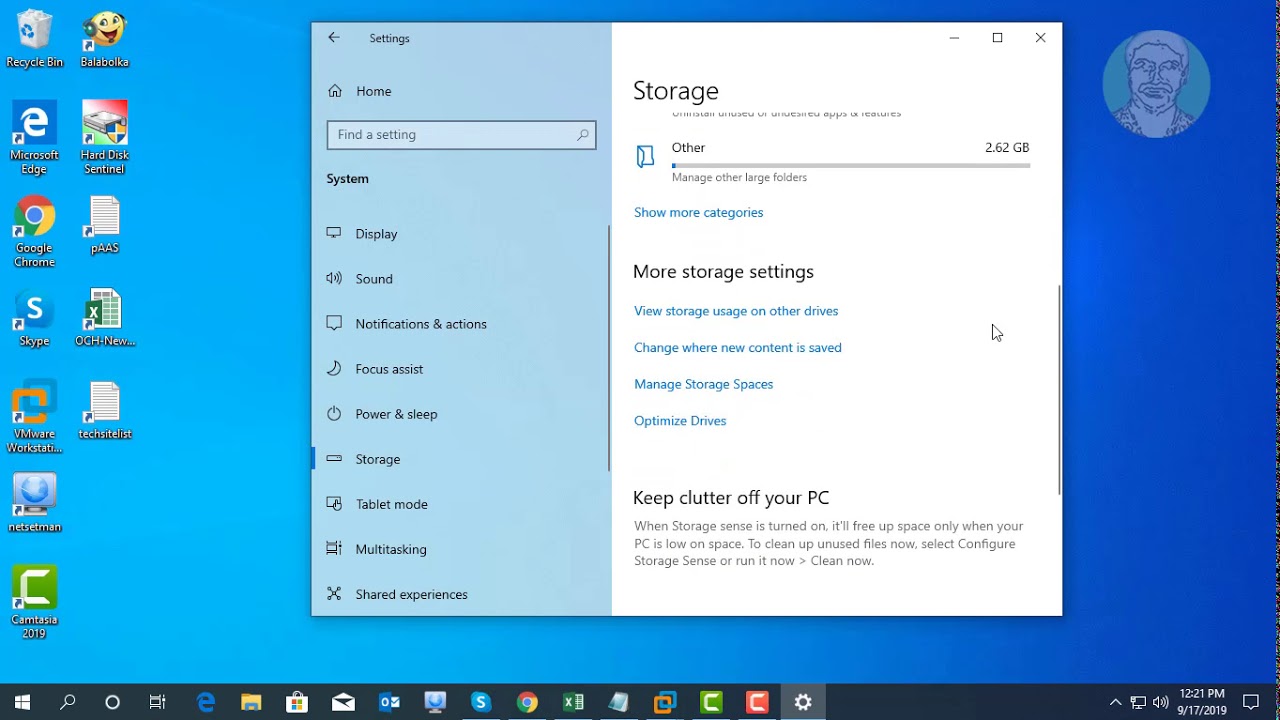Open Skype desktop shortcut

(34, 318)
